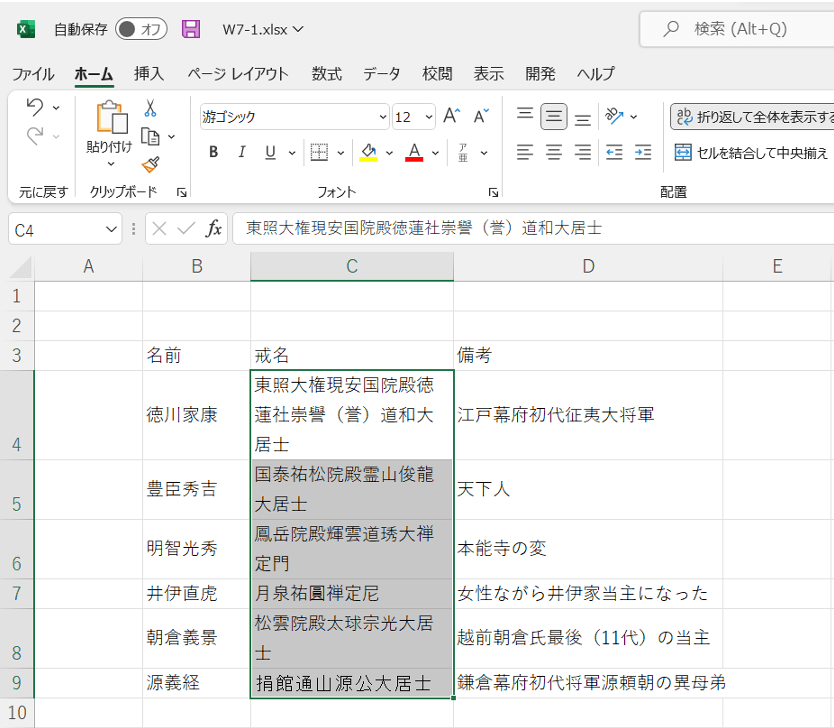Click the 検索 search box

click(740, 29)
